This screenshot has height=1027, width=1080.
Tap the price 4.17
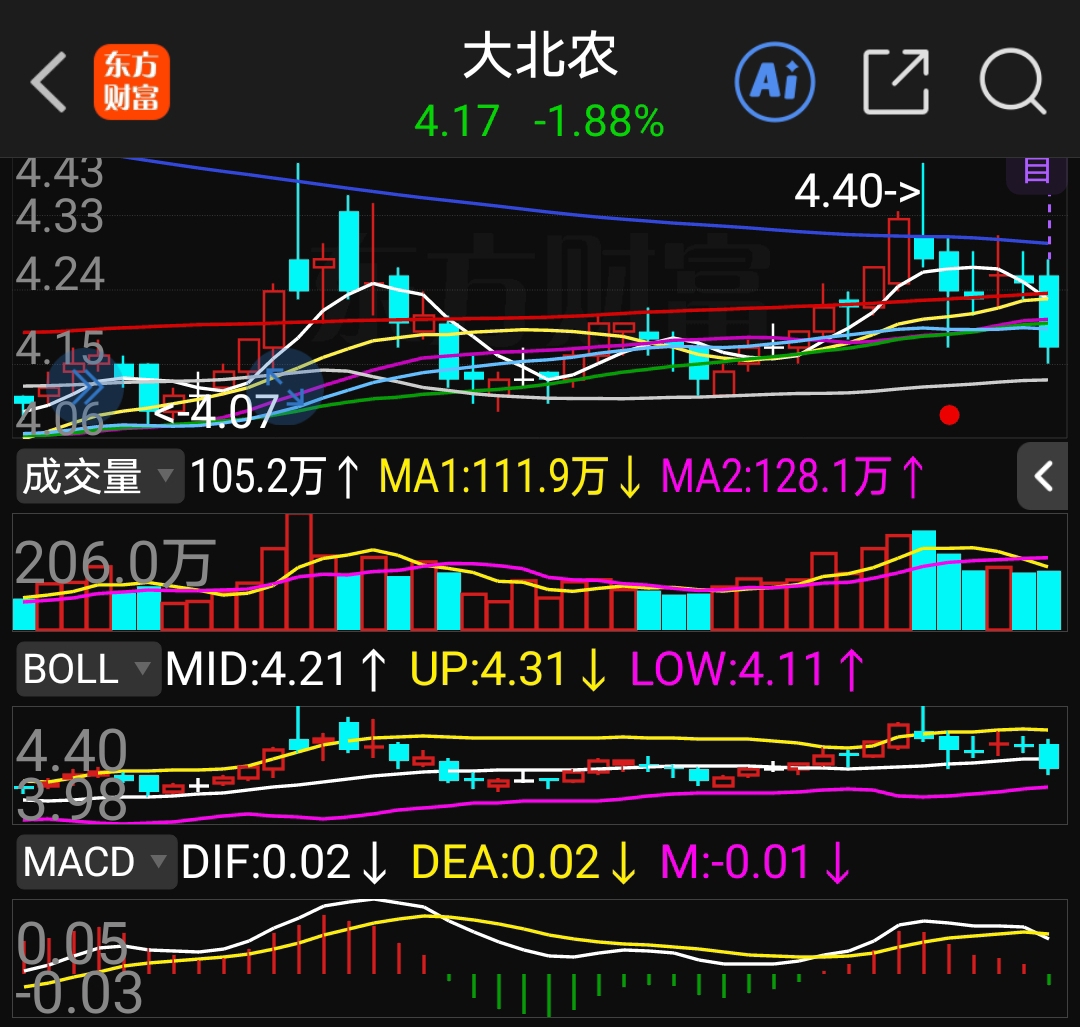click(x=457, y=121)
